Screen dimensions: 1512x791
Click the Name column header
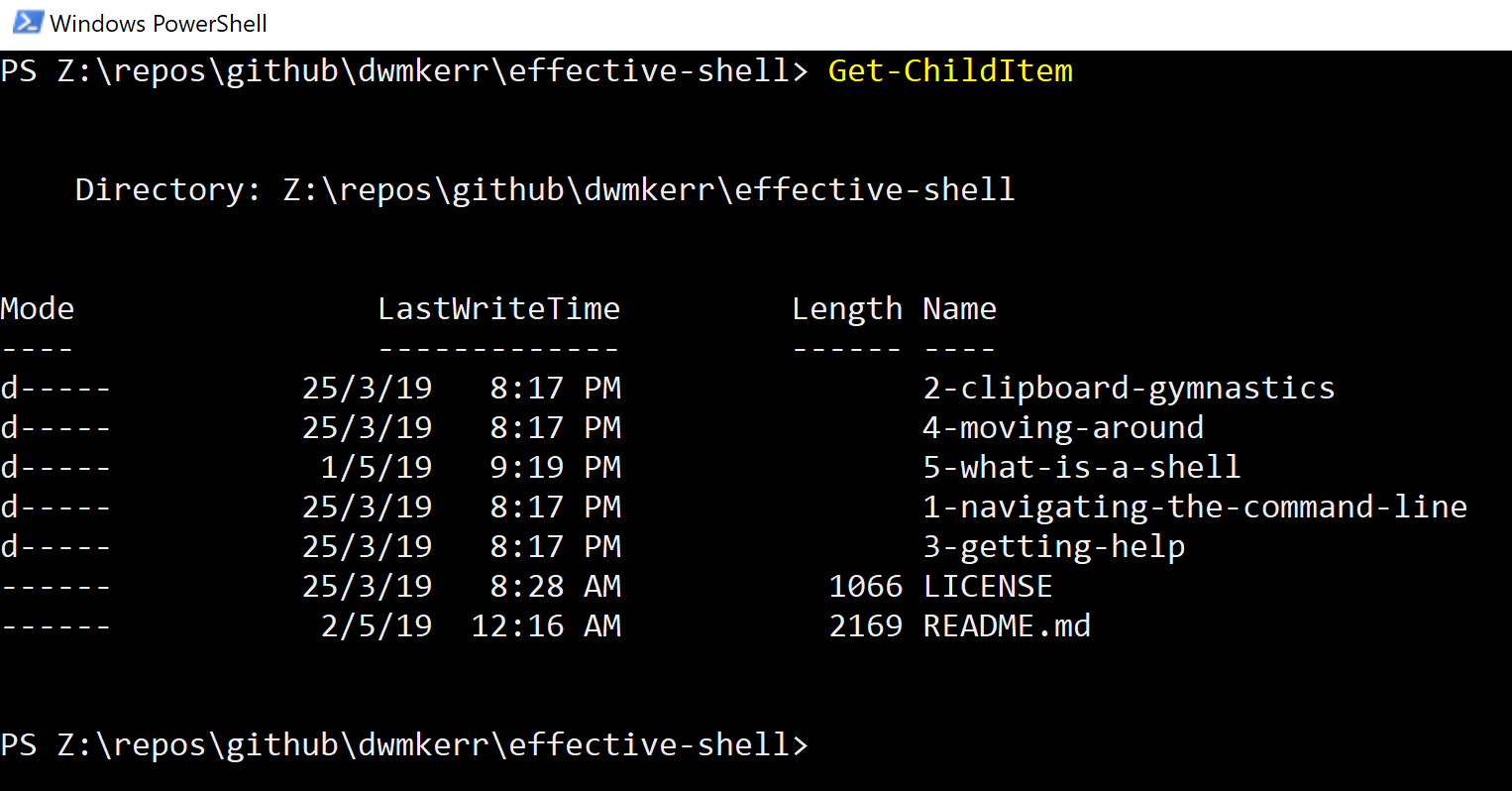[x=959, y=309]
